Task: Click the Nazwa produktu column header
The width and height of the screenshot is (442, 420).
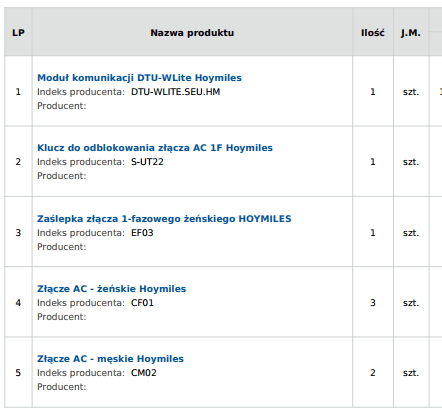Action: pos(192,33)
